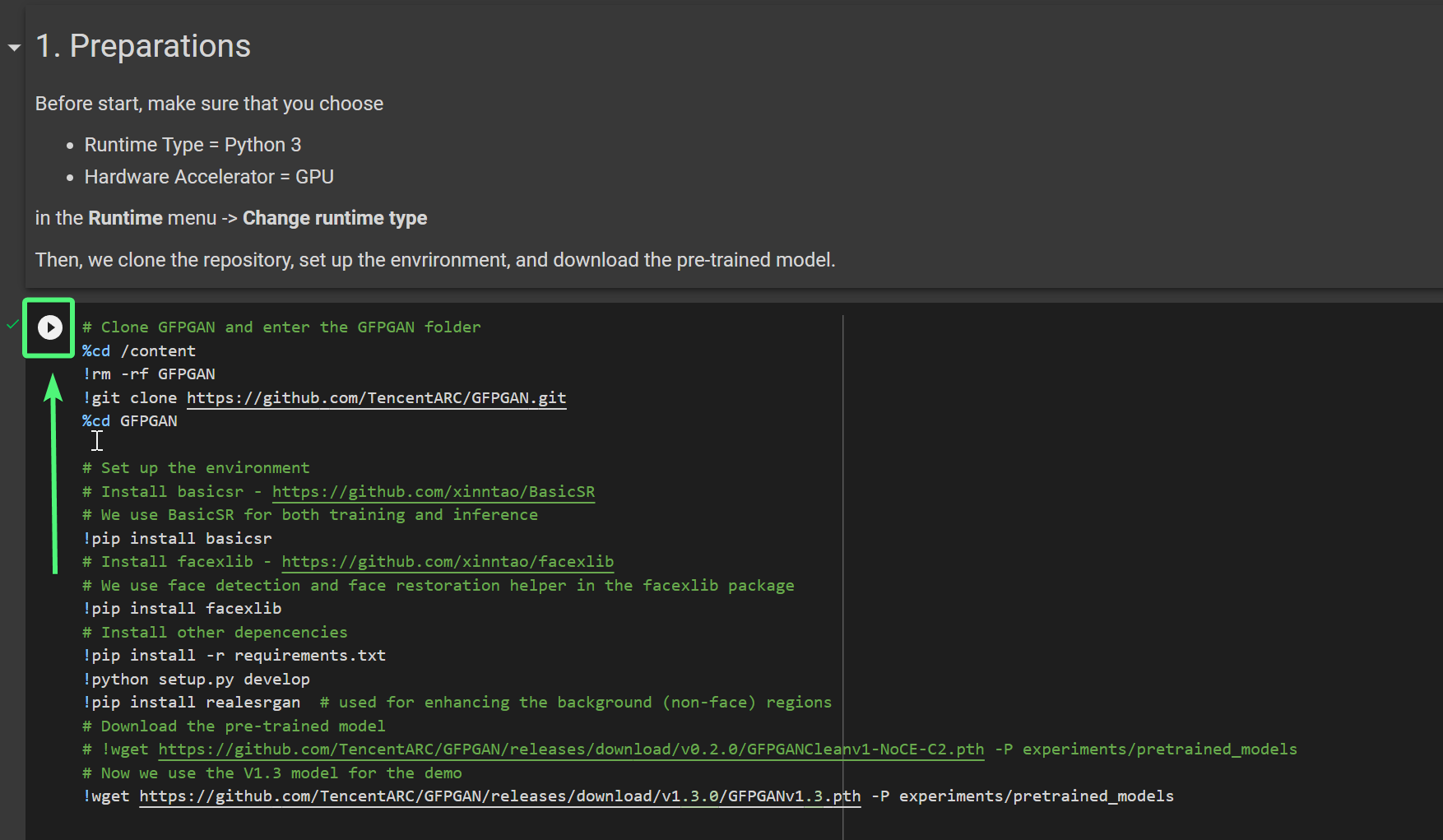
Task: Place cursor in "!rm -rf GFPGAN" line
Action: click(x=149, y=374)
